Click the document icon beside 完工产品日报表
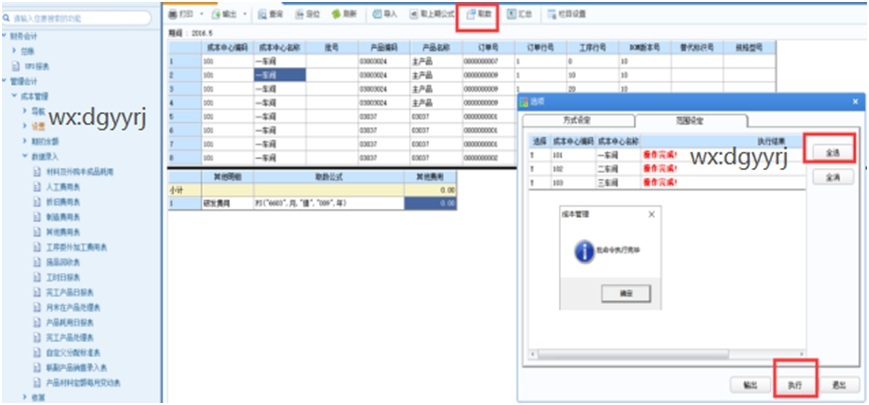869x405 pixels. point(37,292)
